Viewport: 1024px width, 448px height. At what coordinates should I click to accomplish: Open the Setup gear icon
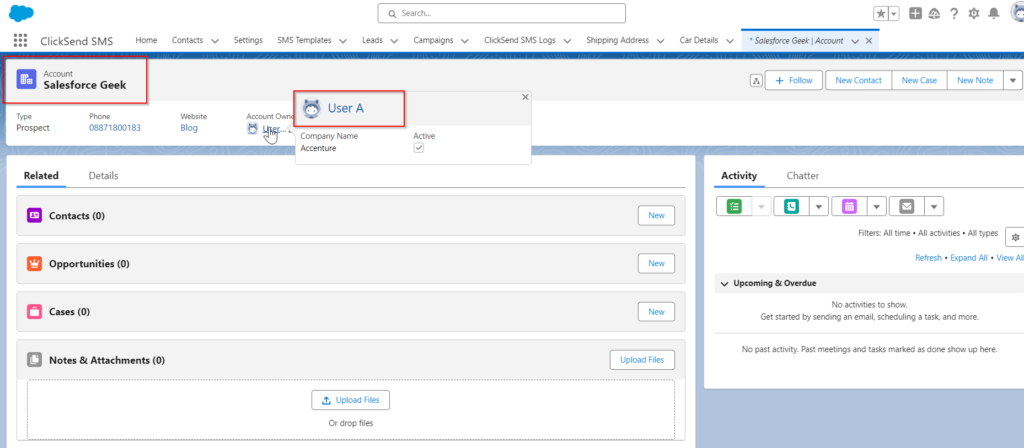coord(974,13)
